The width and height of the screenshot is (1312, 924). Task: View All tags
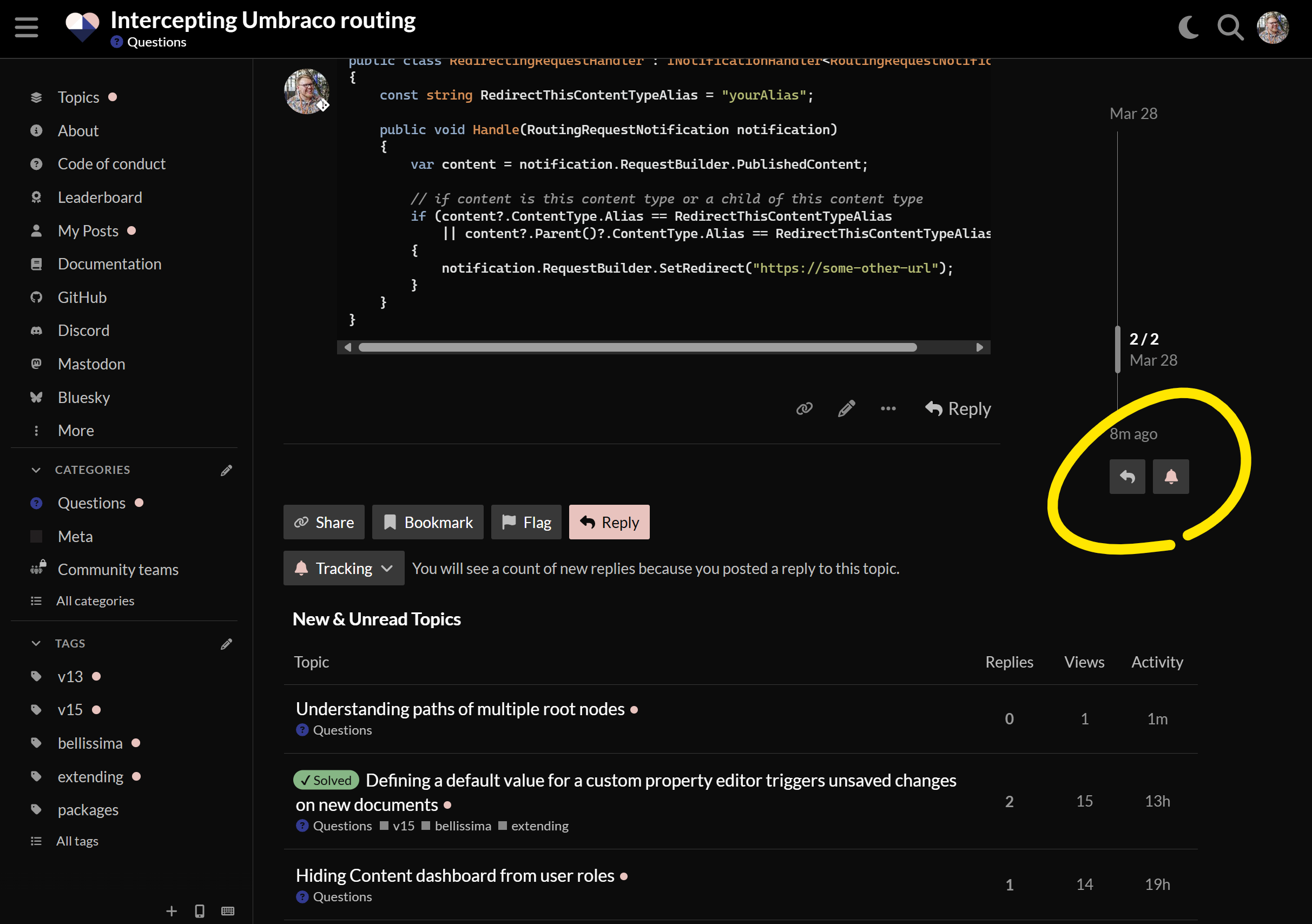tap(77, 841)
